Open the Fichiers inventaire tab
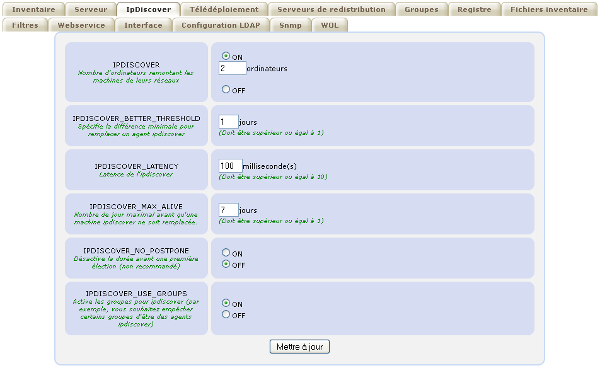600x368 pixels. pyautogui.click(x=549, y=10)
